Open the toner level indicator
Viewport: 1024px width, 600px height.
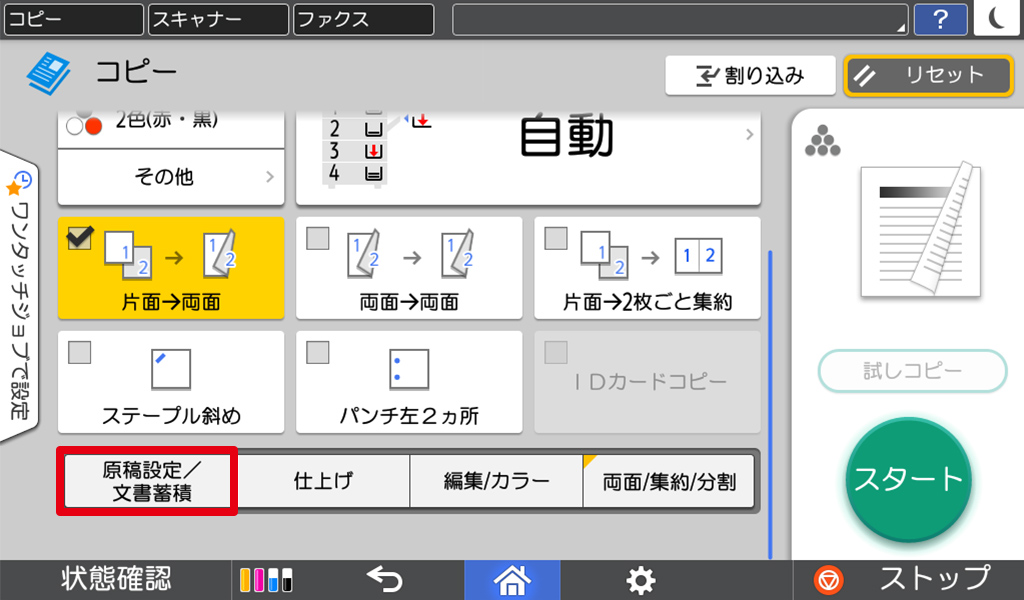[266, 580]
